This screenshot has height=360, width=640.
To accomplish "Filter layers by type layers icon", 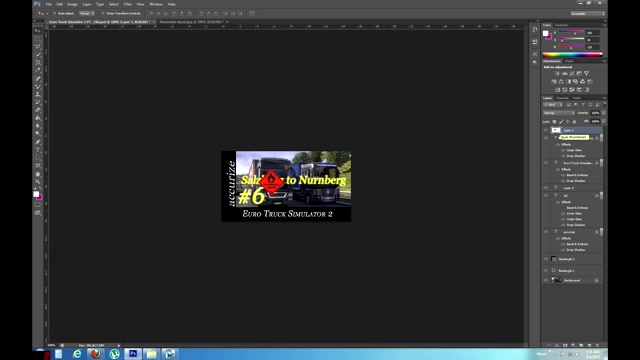I will [x=583, y=105].
